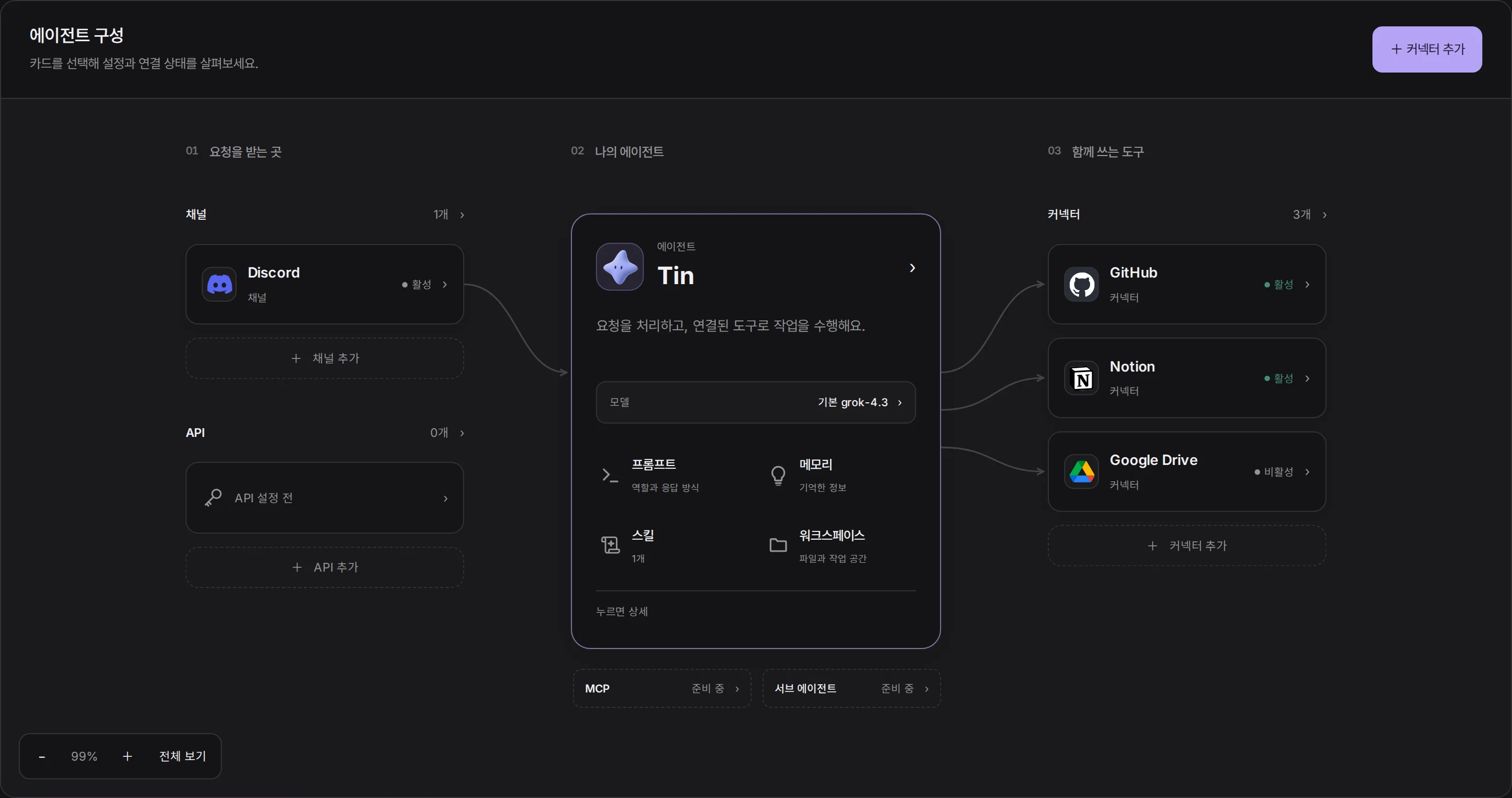Viewport: 1512px width, 798px height.
Task: Click the 누르면 상세 text
Action: tap(621, 611)
